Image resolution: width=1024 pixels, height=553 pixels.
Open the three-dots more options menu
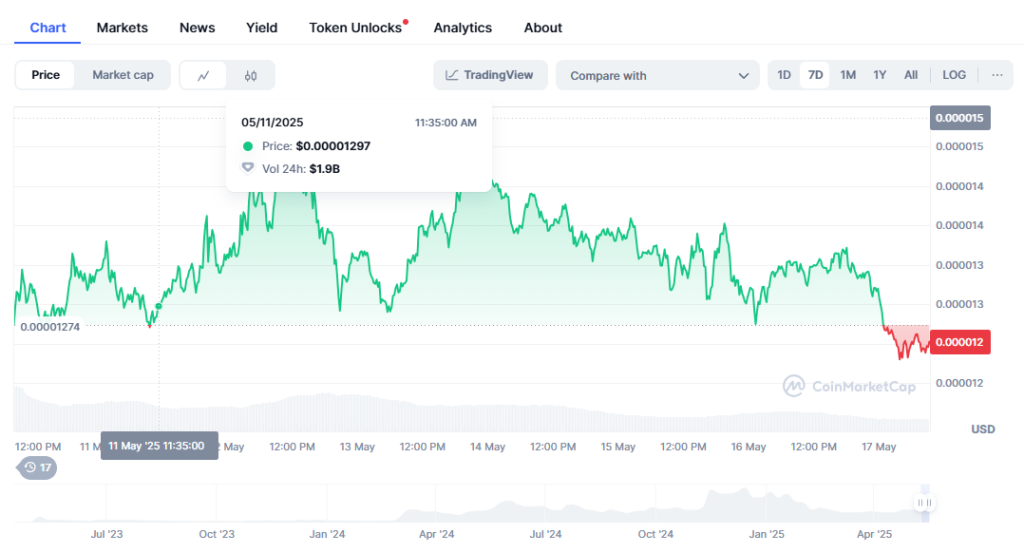(x=996, y=75)
